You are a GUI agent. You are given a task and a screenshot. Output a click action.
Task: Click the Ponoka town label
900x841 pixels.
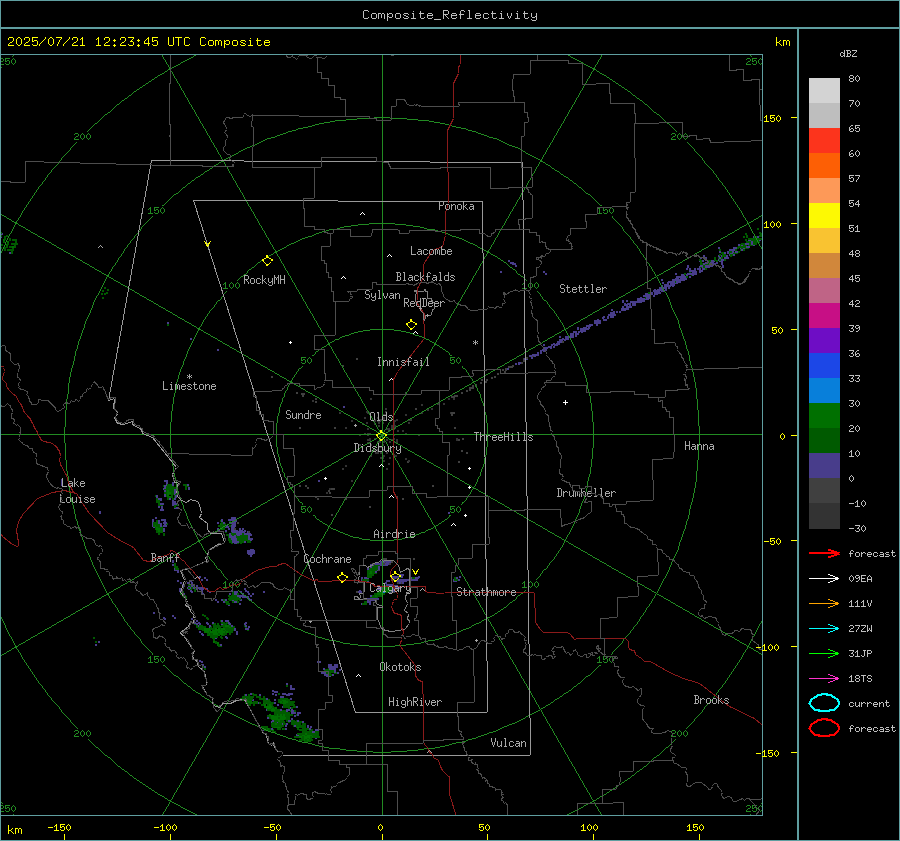(x=456, y=206)
